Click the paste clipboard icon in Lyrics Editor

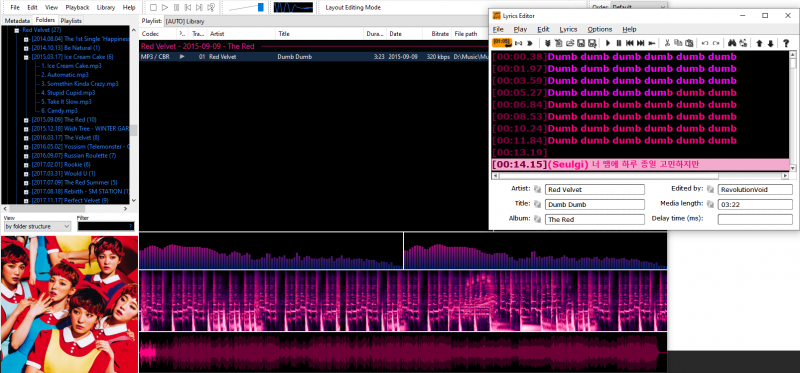[x=689, y=43]
